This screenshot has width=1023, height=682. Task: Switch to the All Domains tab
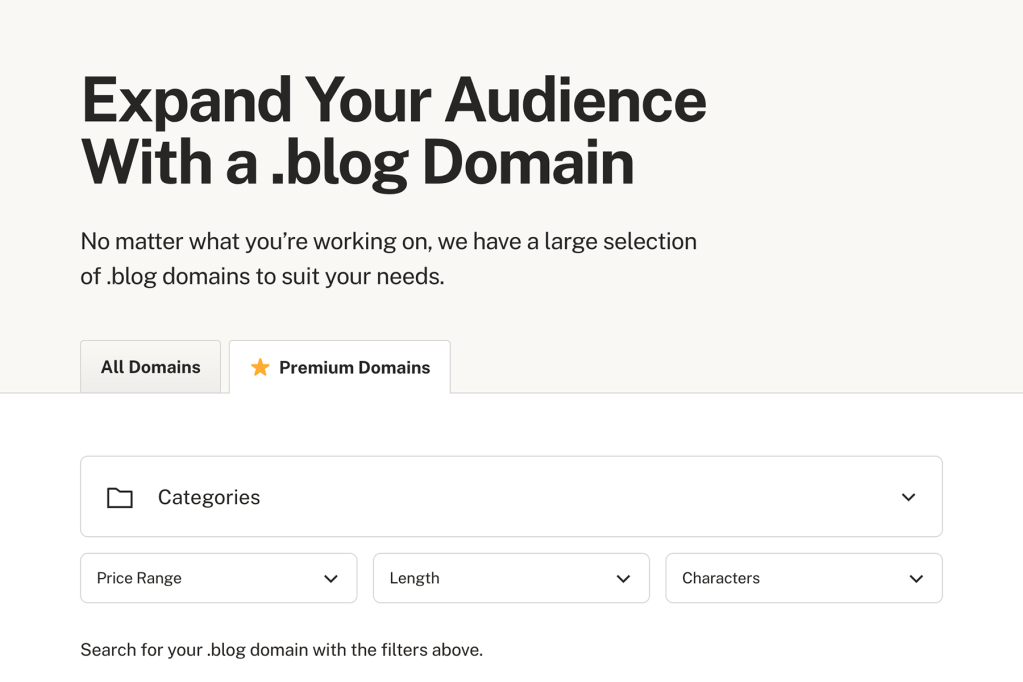(150, 367)
